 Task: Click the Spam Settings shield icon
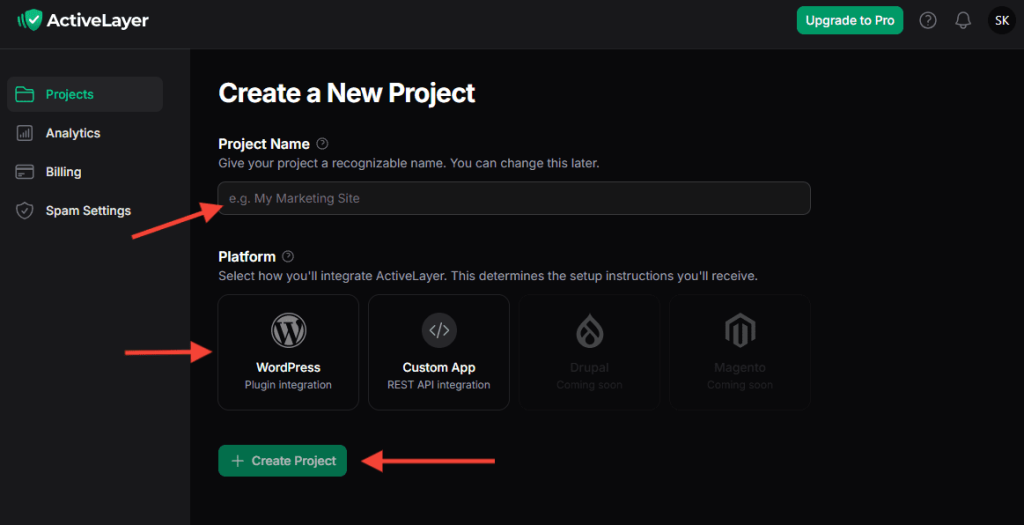(25, 210)
